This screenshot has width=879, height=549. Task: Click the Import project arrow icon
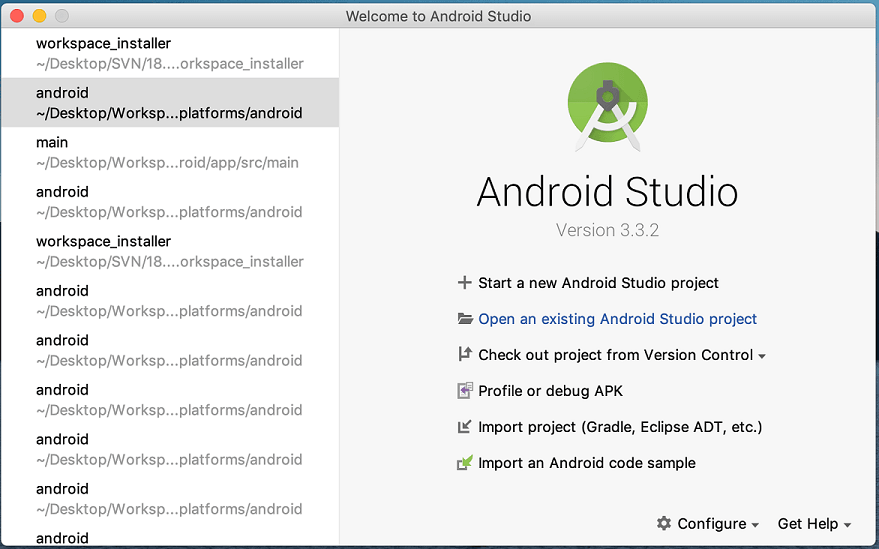click(x=464, y=427)
